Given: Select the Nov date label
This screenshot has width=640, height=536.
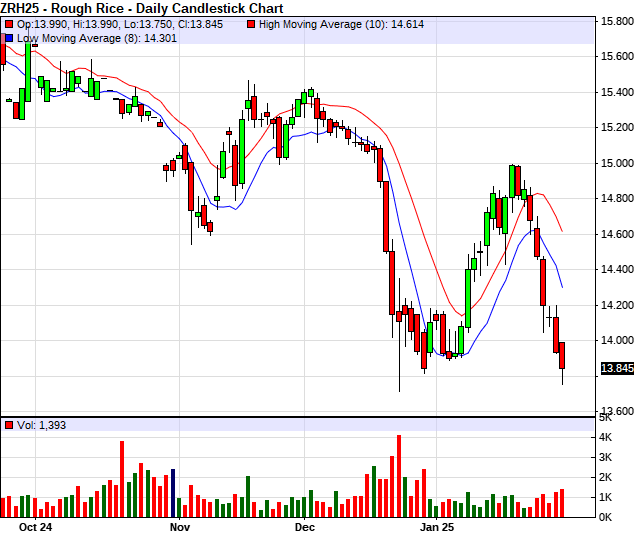Looking at the screenshot, I should (x=179, y=525).
